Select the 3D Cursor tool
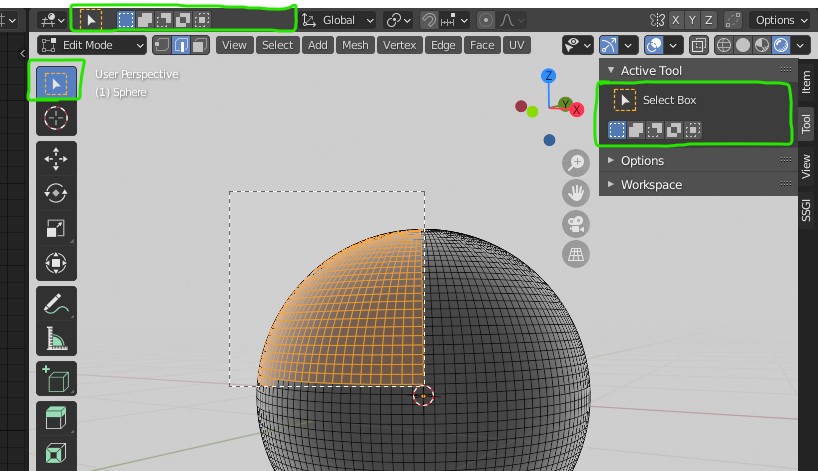 [56, 118]
